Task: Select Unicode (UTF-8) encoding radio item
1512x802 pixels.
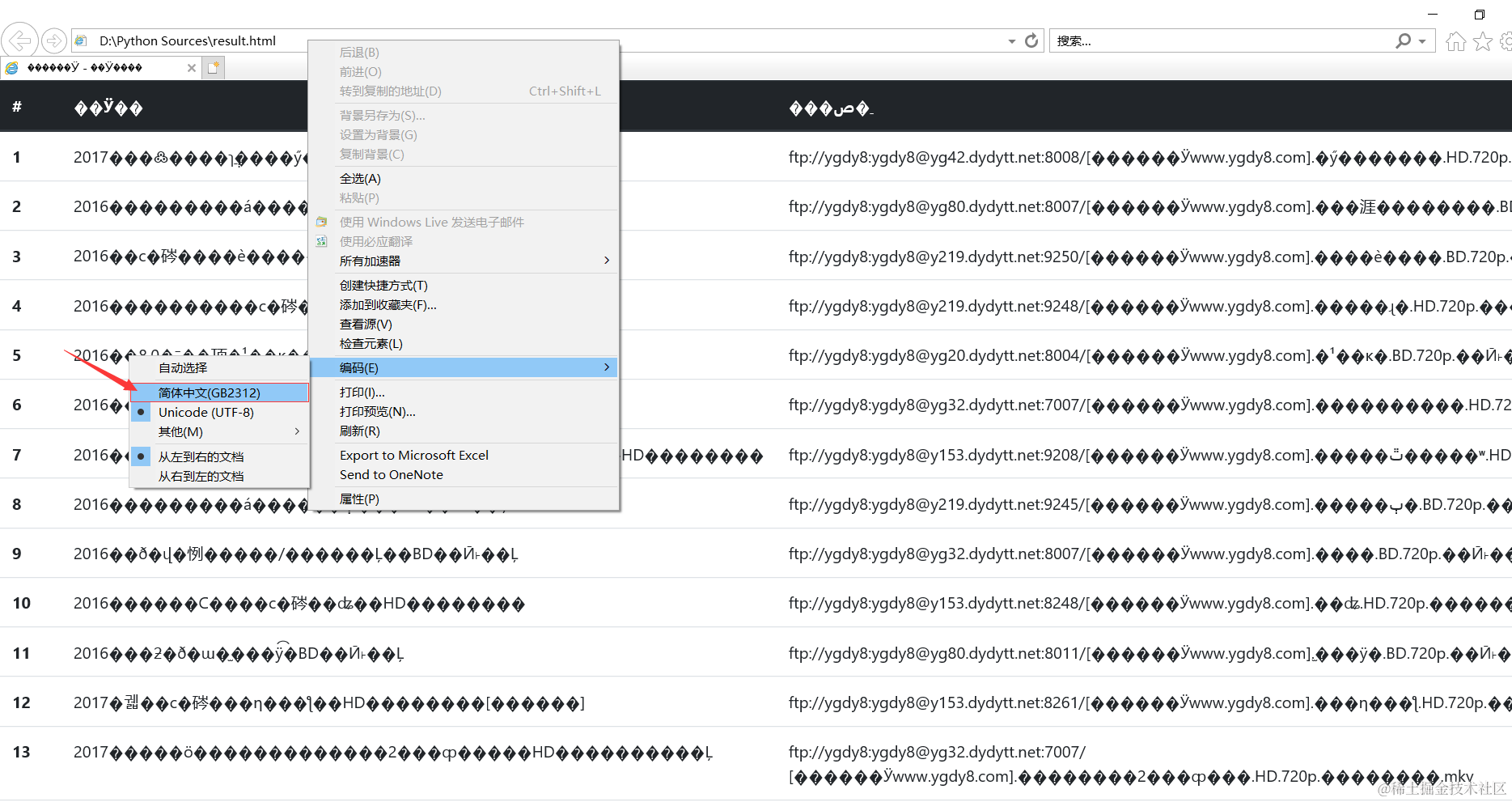Action: click(219, 412)
